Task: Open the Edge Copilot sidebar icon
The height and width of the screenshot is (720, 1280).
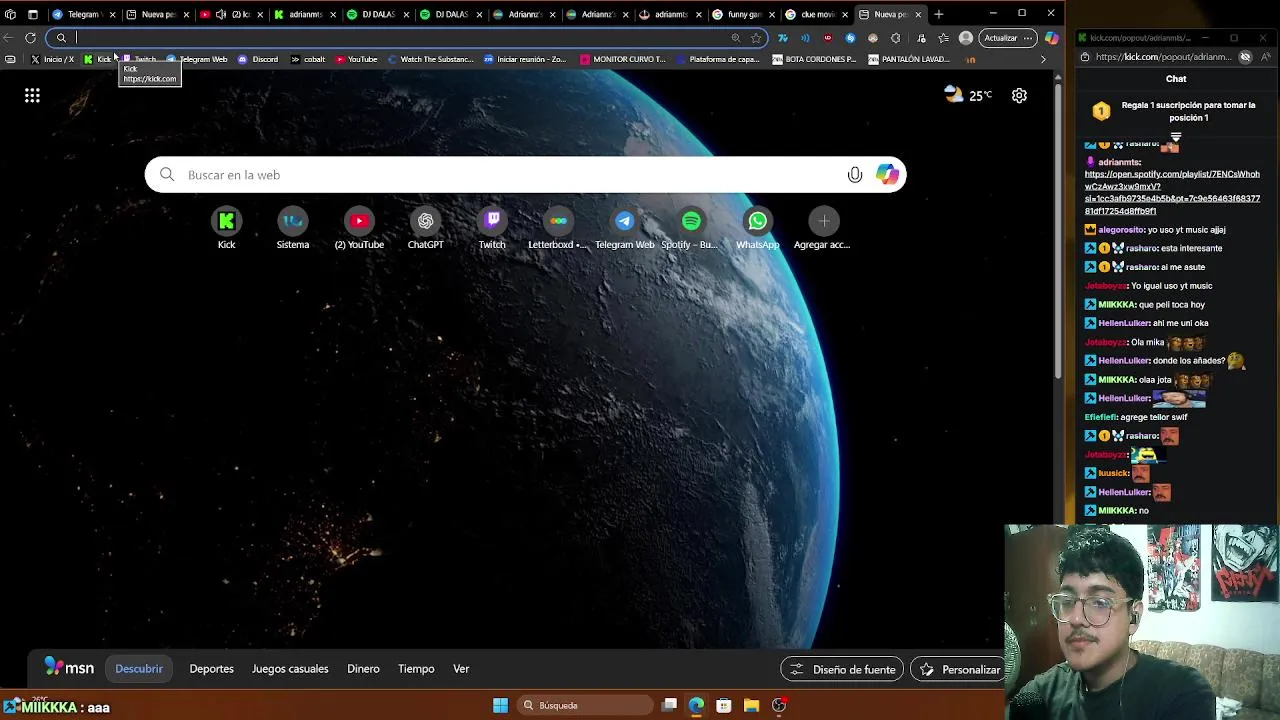Action: pos(1051,38)
